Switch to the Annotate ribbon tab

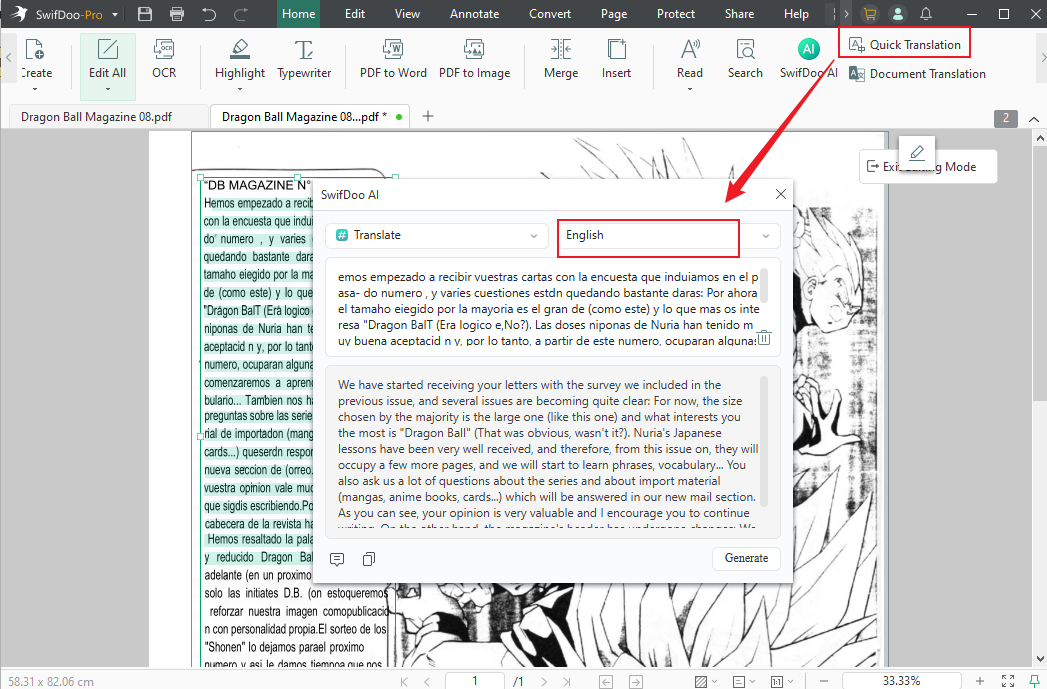(474, 13)
